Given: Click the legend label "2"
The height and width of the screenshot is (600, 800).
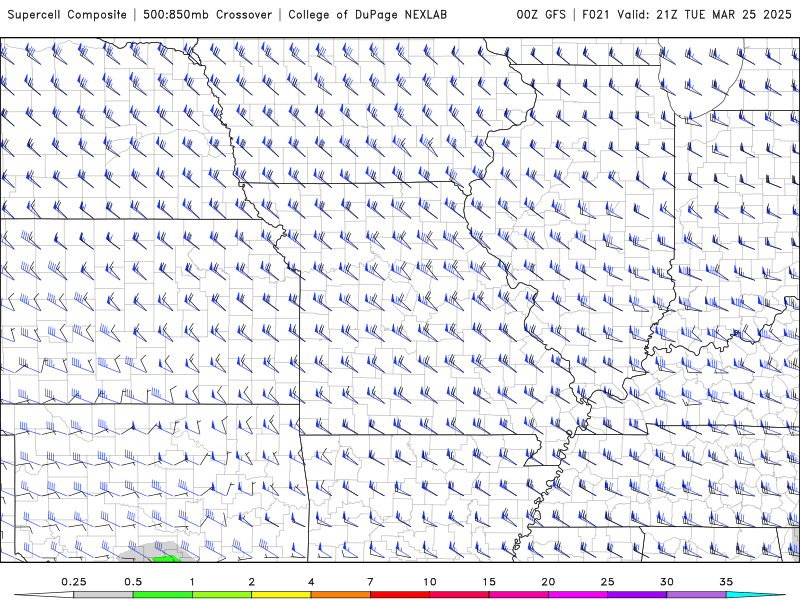Looking at the screenshot, I should tap(252, 582).
